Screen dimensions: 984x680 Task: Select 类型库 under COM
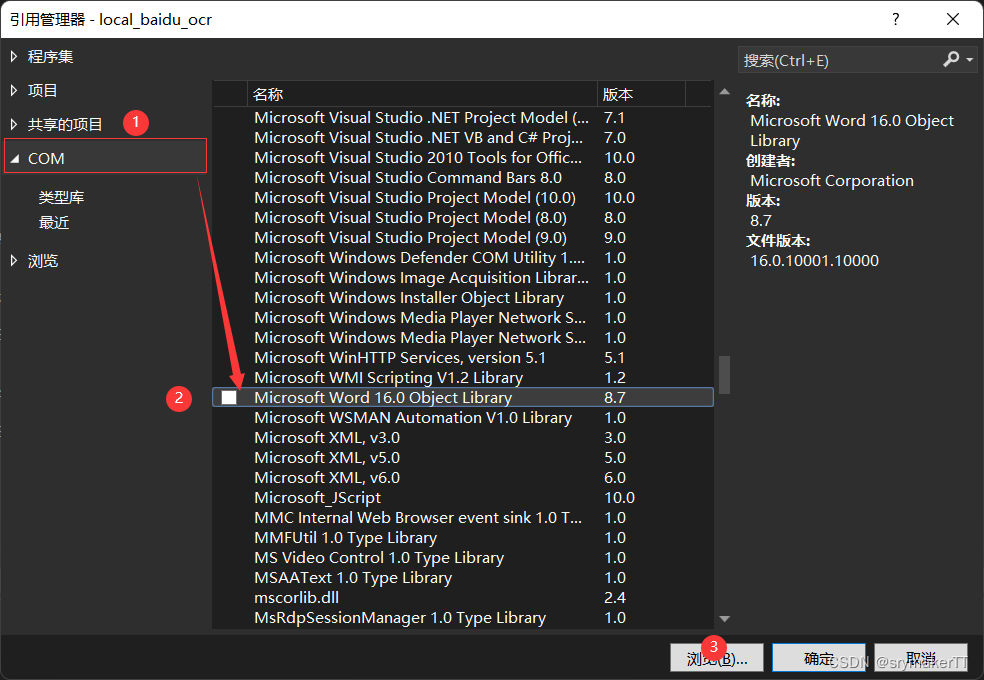click(62, 197)
